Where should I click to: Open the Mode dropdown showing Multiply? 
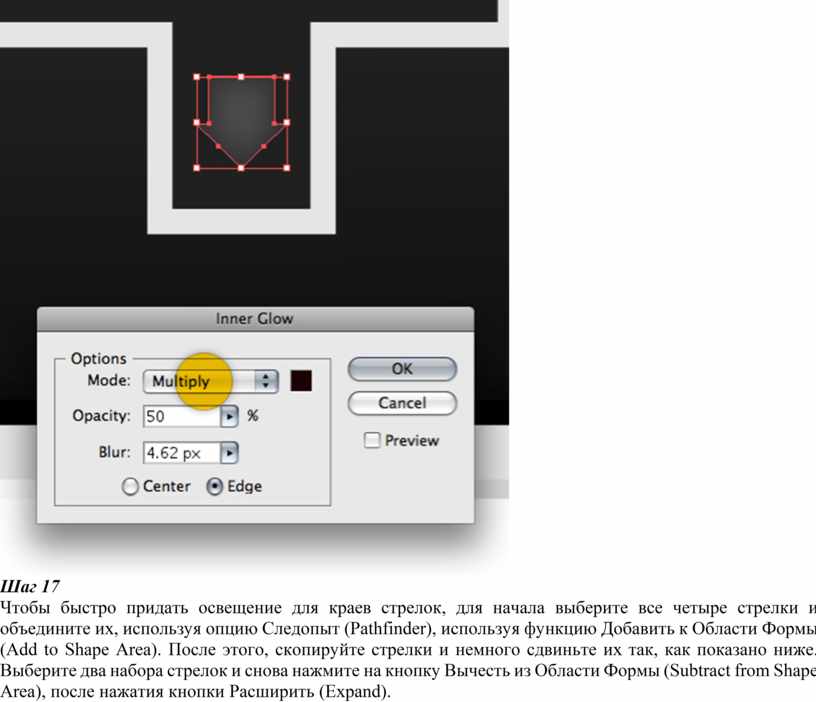(x=211, y=381)
